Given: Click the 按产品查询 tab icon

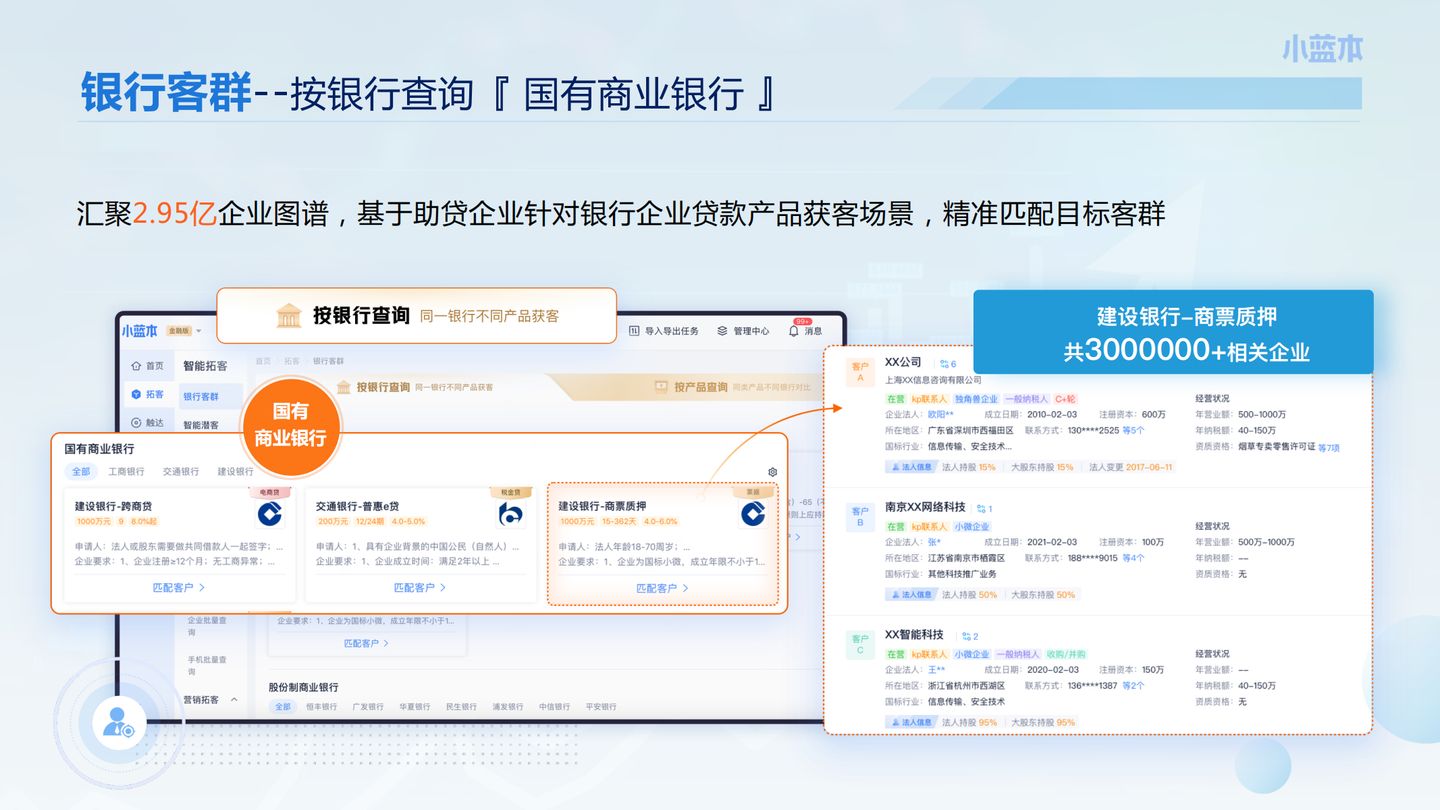Looking at the screenshot, I should [661, 387].
